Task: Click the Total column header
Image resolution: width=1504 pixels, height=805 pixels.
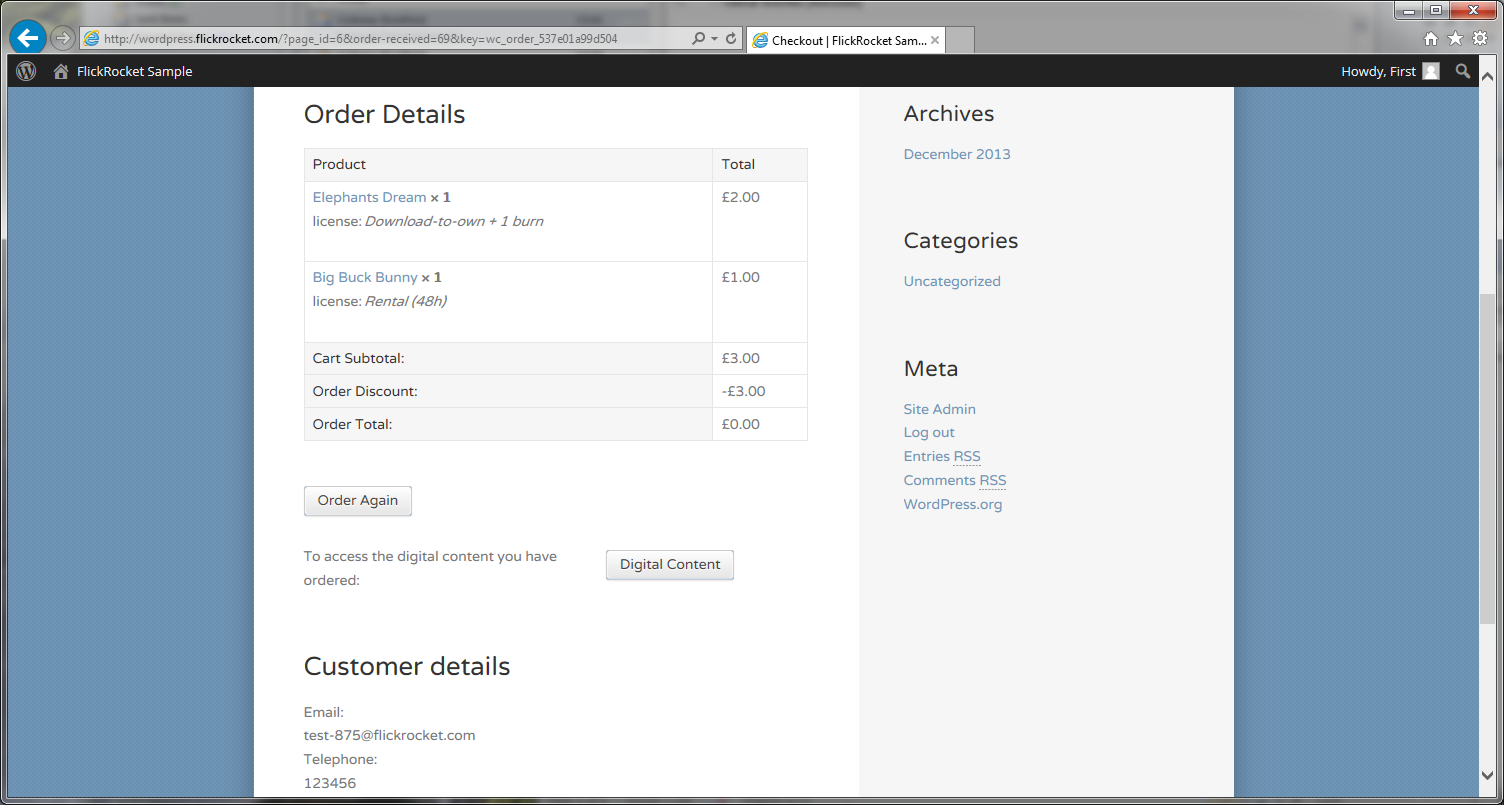Action: [738, 164]
